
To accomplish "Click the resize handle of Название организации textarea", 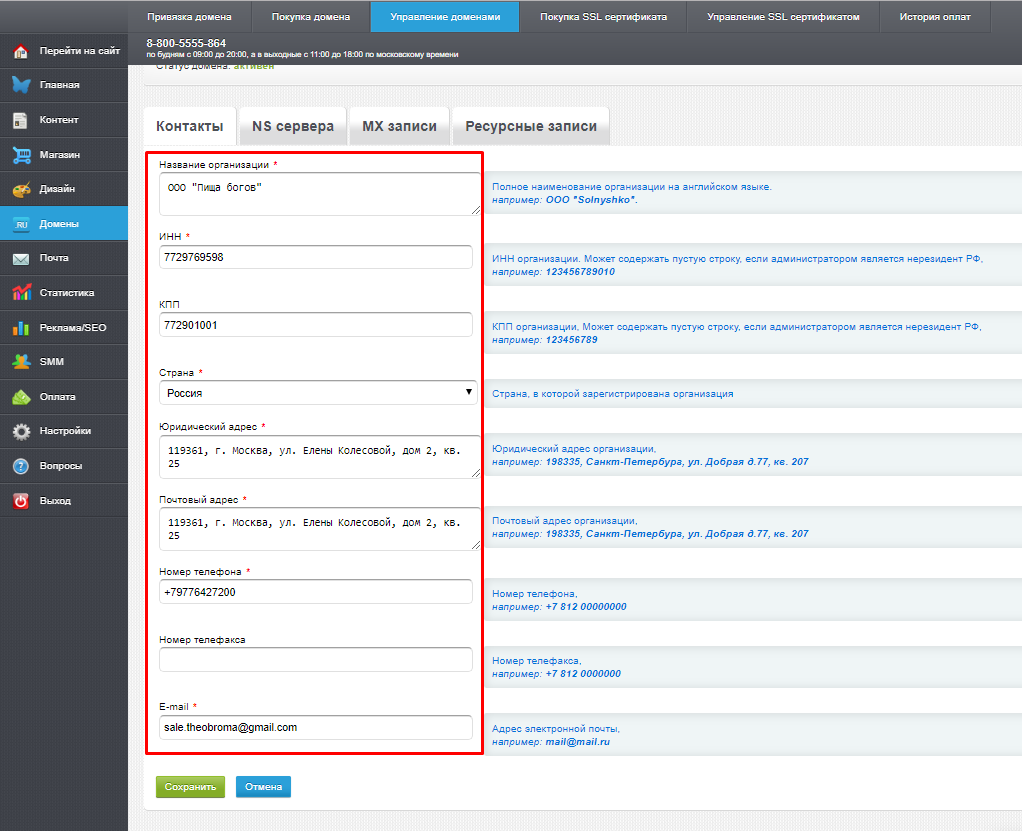I will tap(476, 211).
